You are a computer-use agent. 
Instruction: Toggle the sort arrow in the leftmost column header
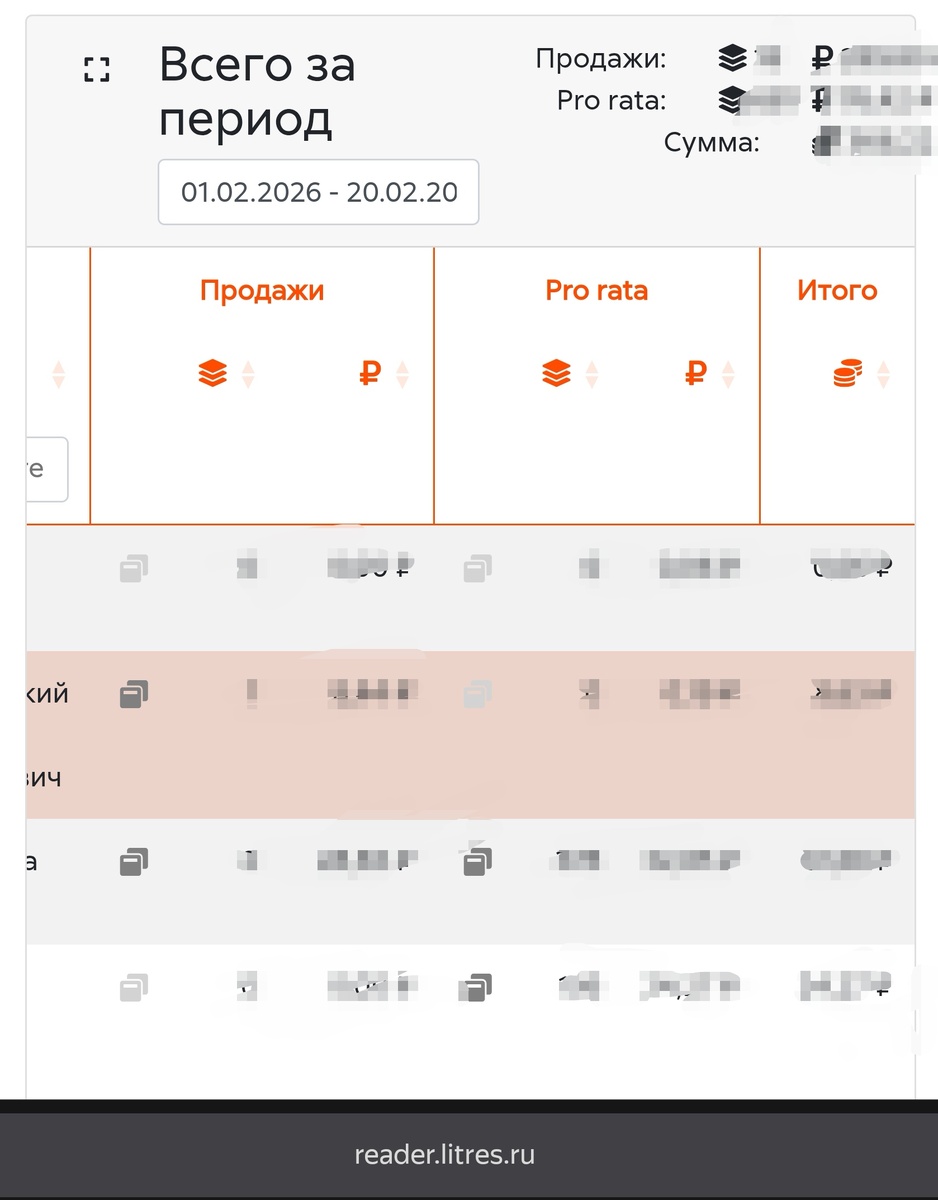pyautogui.click(x=58, y=373)
